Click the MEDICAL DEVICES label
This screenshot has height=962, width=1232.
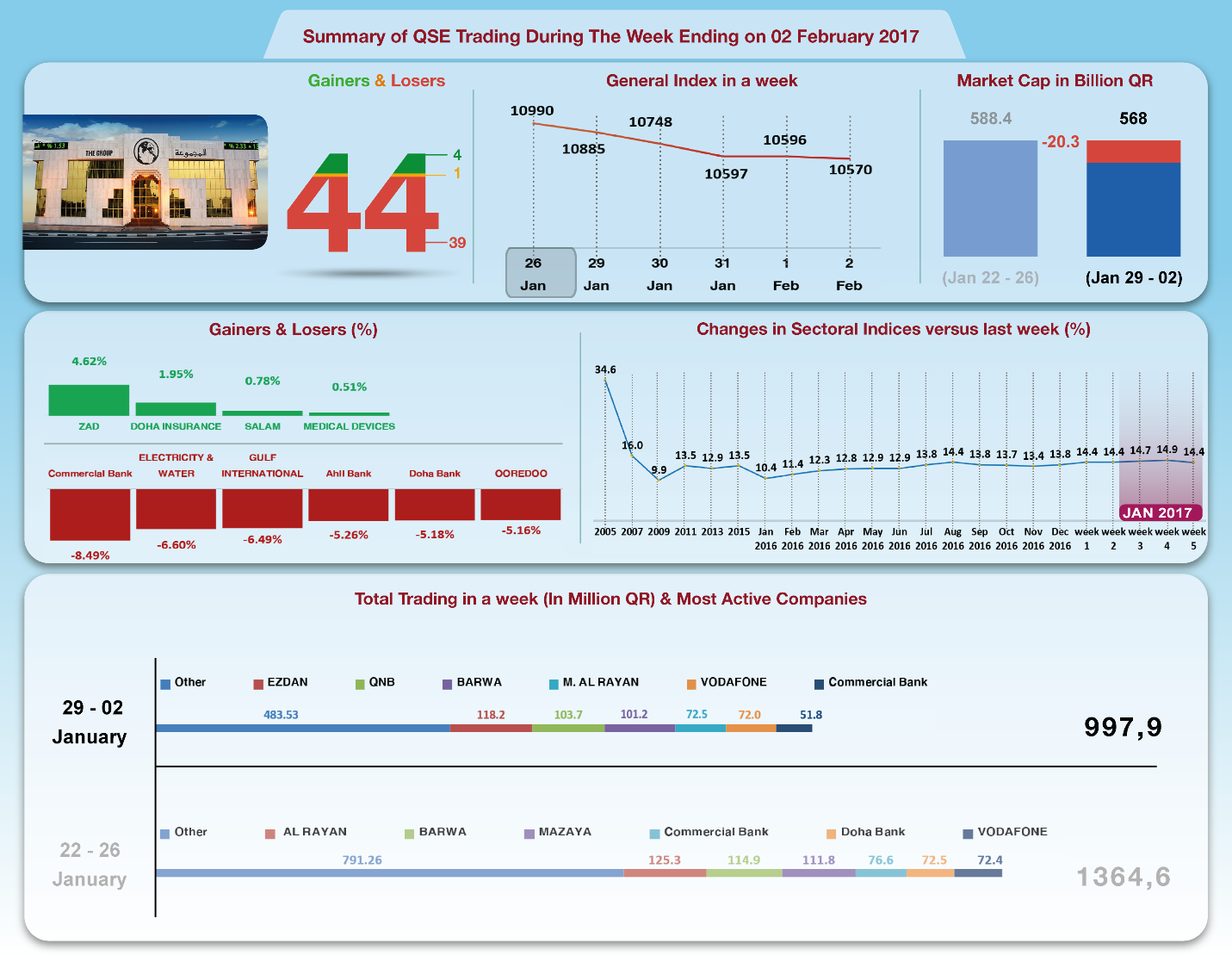(349, 426)
